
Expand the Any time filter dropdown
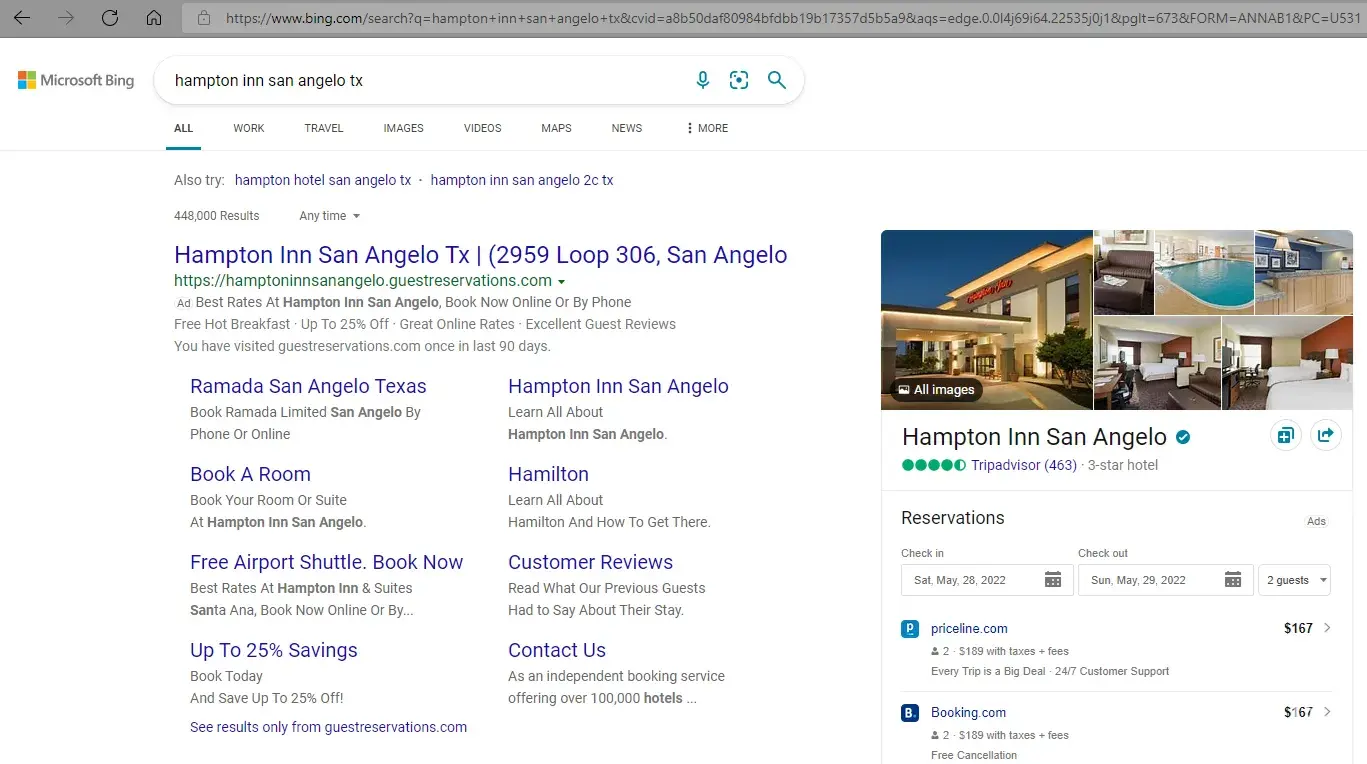tap(329, 216)
